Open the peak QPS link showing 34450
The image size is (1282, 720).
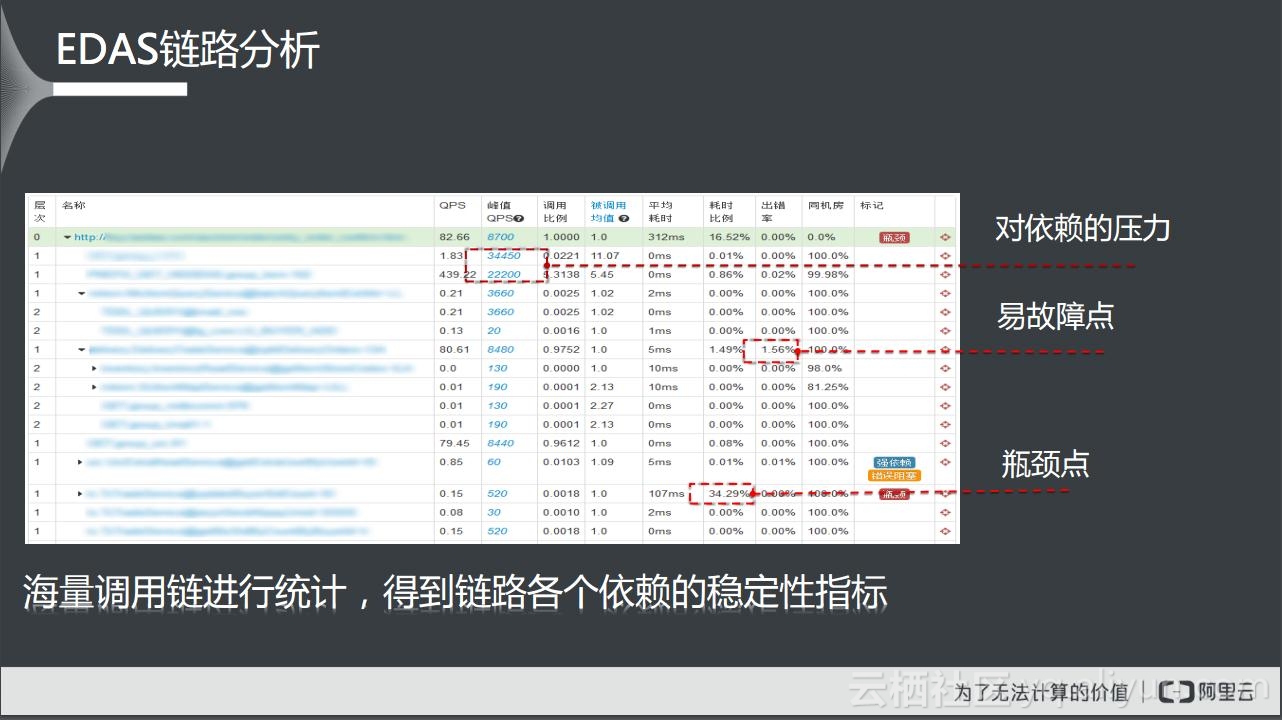502,255
